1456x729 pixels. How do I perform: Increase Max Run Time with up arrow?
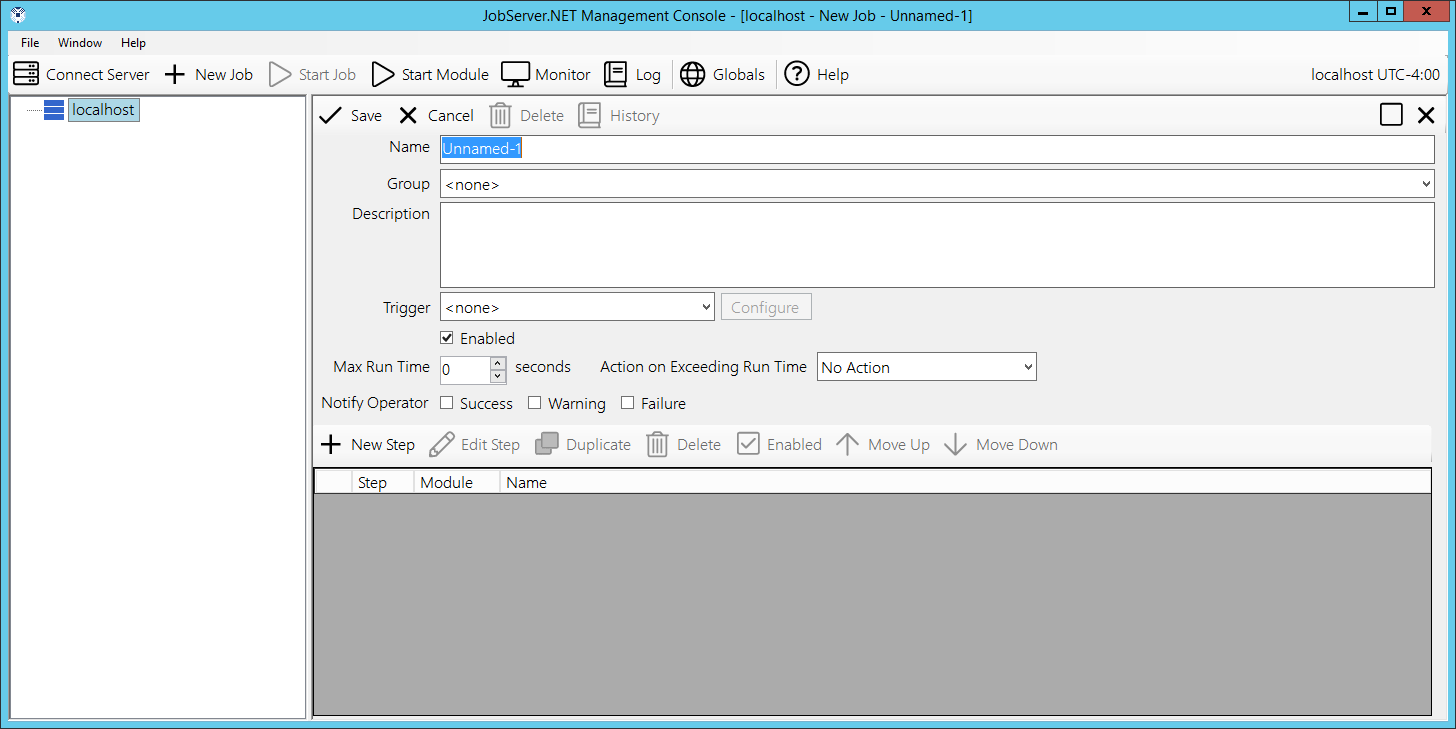click(498, 362)
